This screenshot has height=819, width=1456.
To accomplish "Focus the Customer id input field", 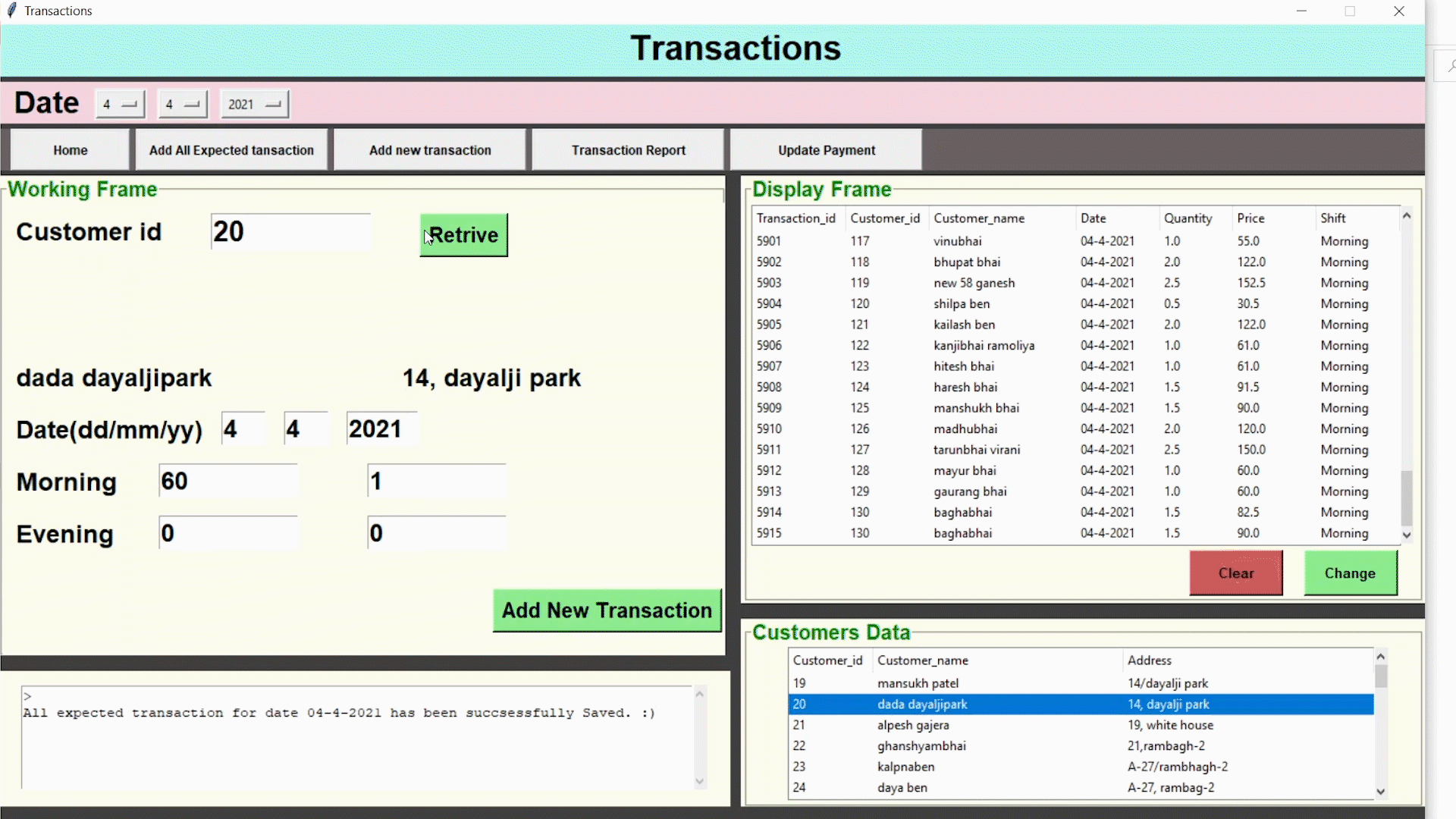I will click(x=291, y=231).
